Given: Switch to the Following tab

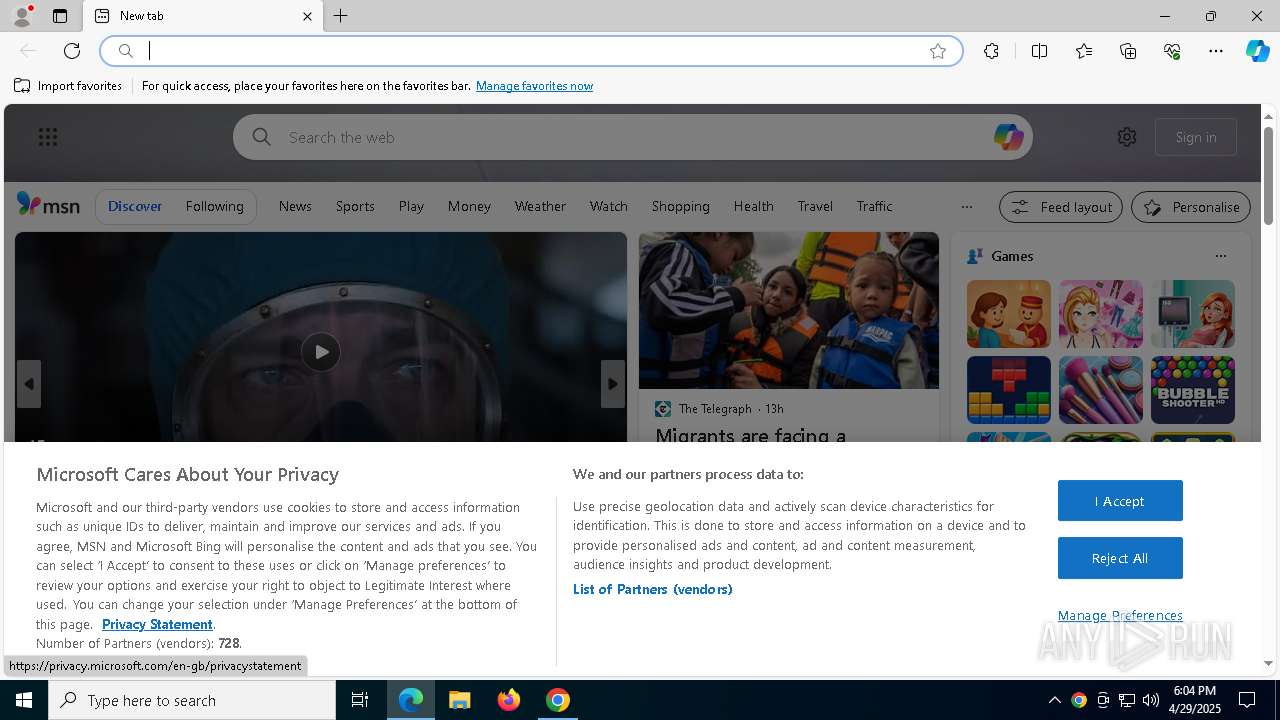Looking at the screenshot, I should [214, 206].
